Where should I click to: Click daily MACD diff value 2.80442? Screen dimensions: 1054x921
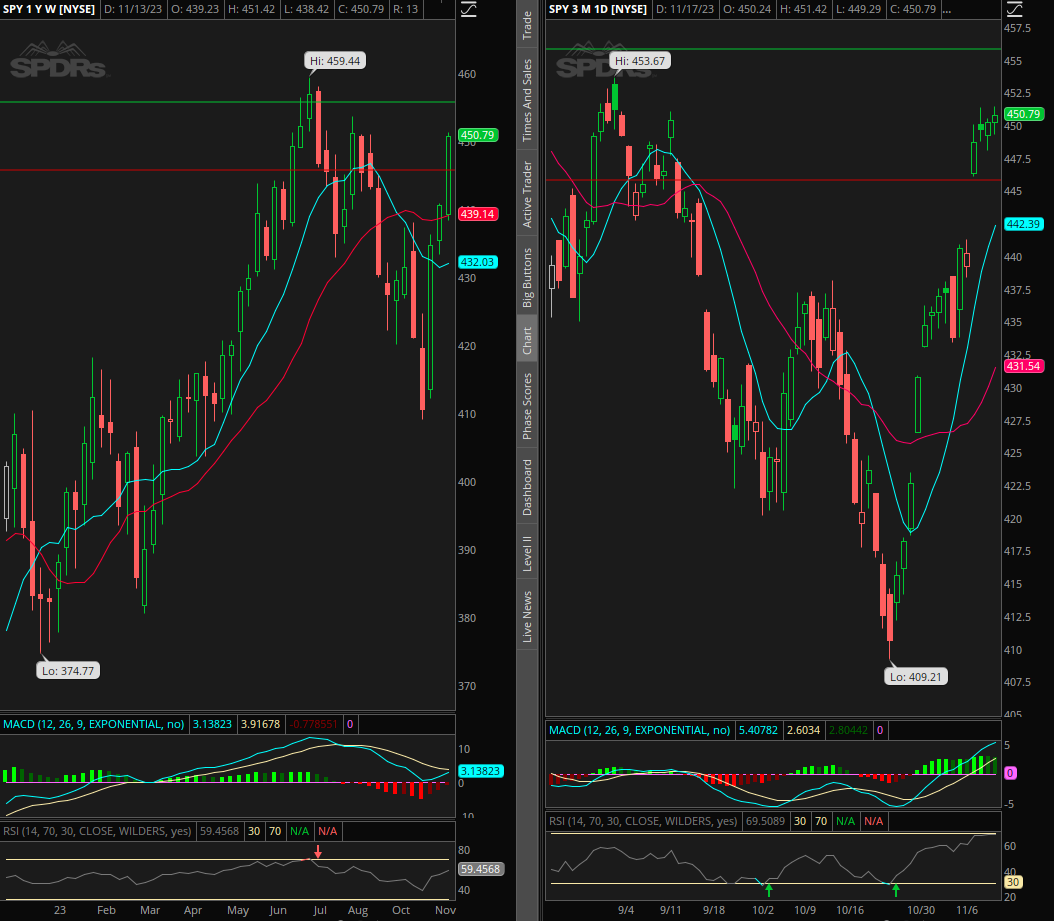point(848,730)
